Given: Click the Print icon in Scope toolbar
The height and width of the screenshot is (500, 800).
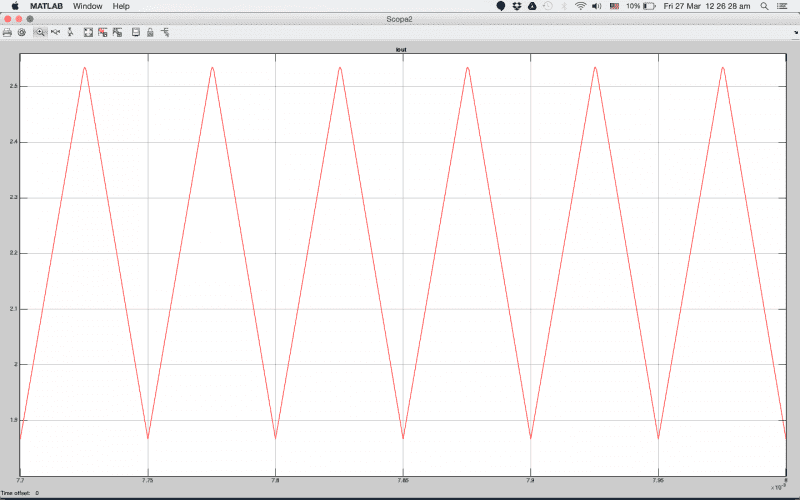Looking at the screenshot, I should tap(7, 32).
